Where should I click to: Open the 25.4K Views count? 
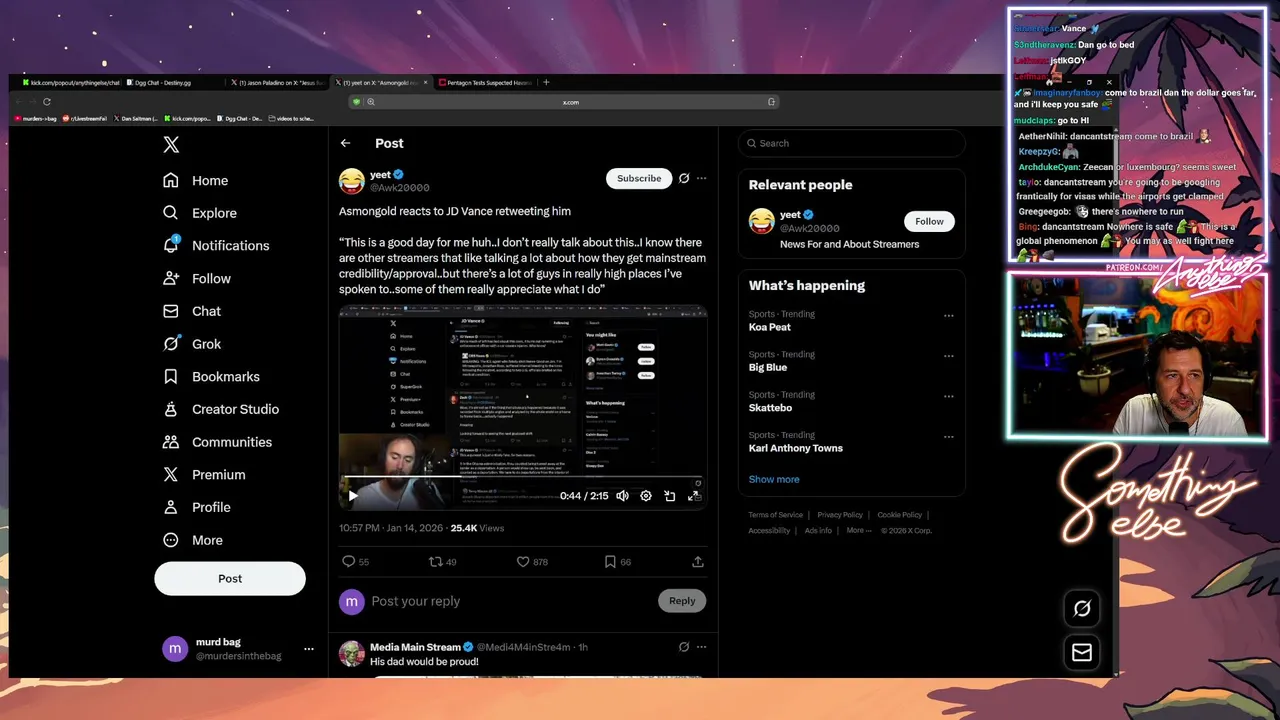pyautogui.click(x=477, y=528)
